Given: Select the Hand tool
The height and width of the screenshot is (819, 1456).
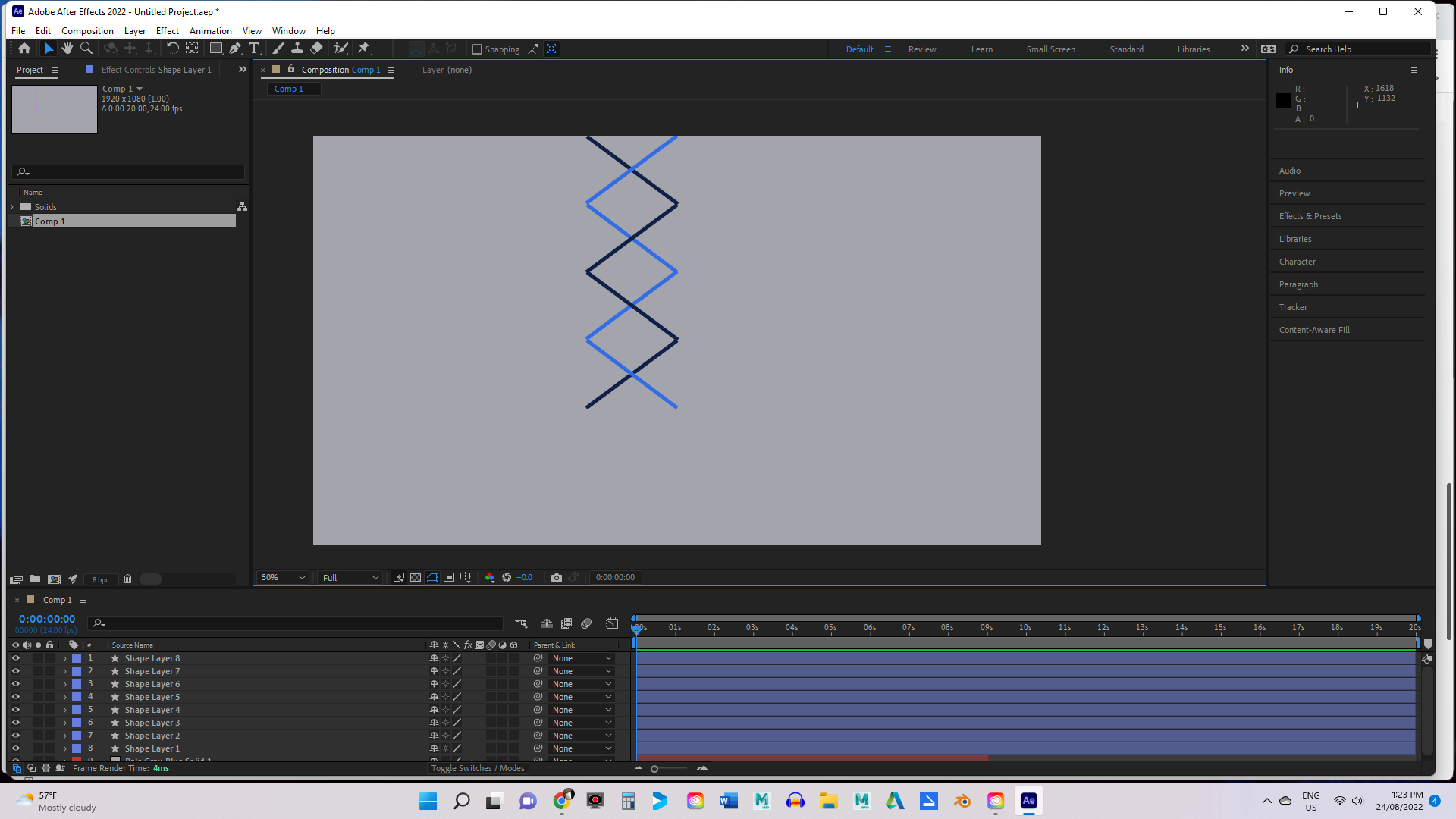Looking at the screenshot, I should click(x=67, y=49).
